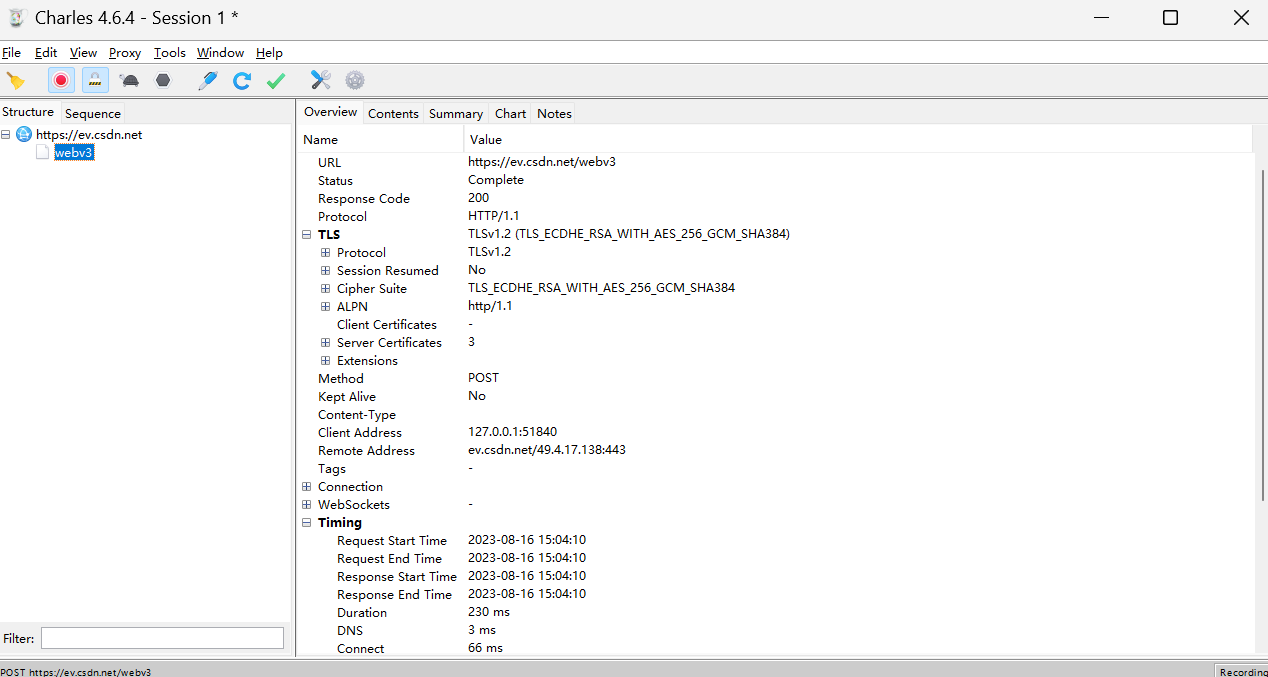The image size is (1268, 677).
Task: Select the Method value POST
Action: (483, 378)
